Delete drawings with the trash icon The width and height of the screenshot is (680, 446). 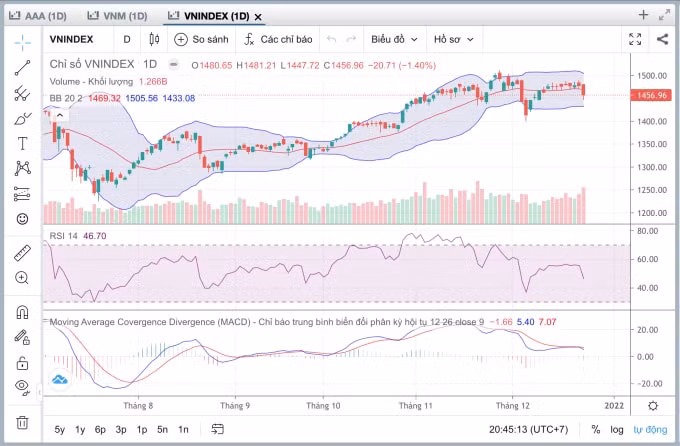(22, 422)
